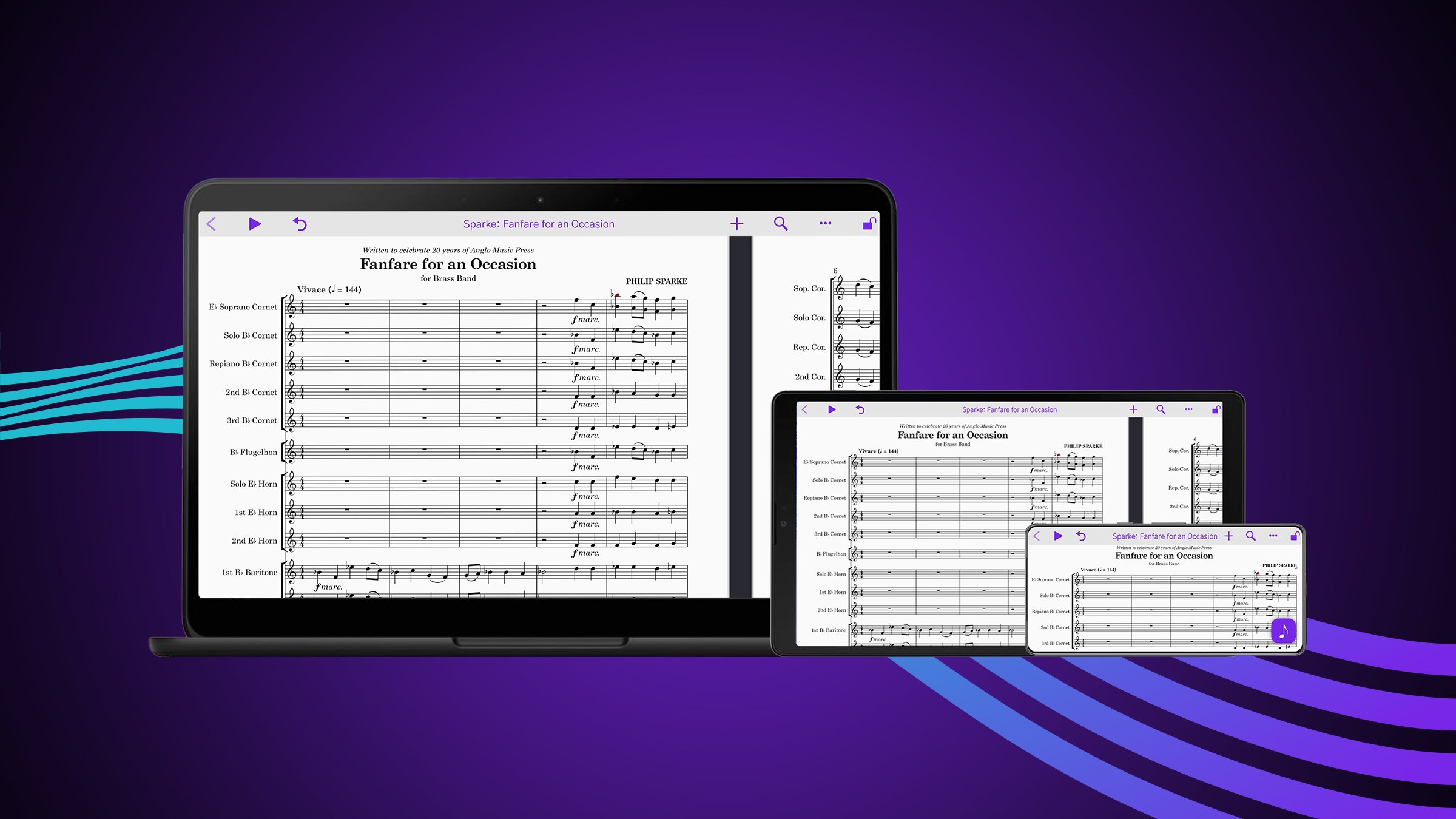Viewport: 1456px width, 819px height.
Task: Click laptop title 'Sparke: Fanfare for an Occasion'
Action: point(539,224)
